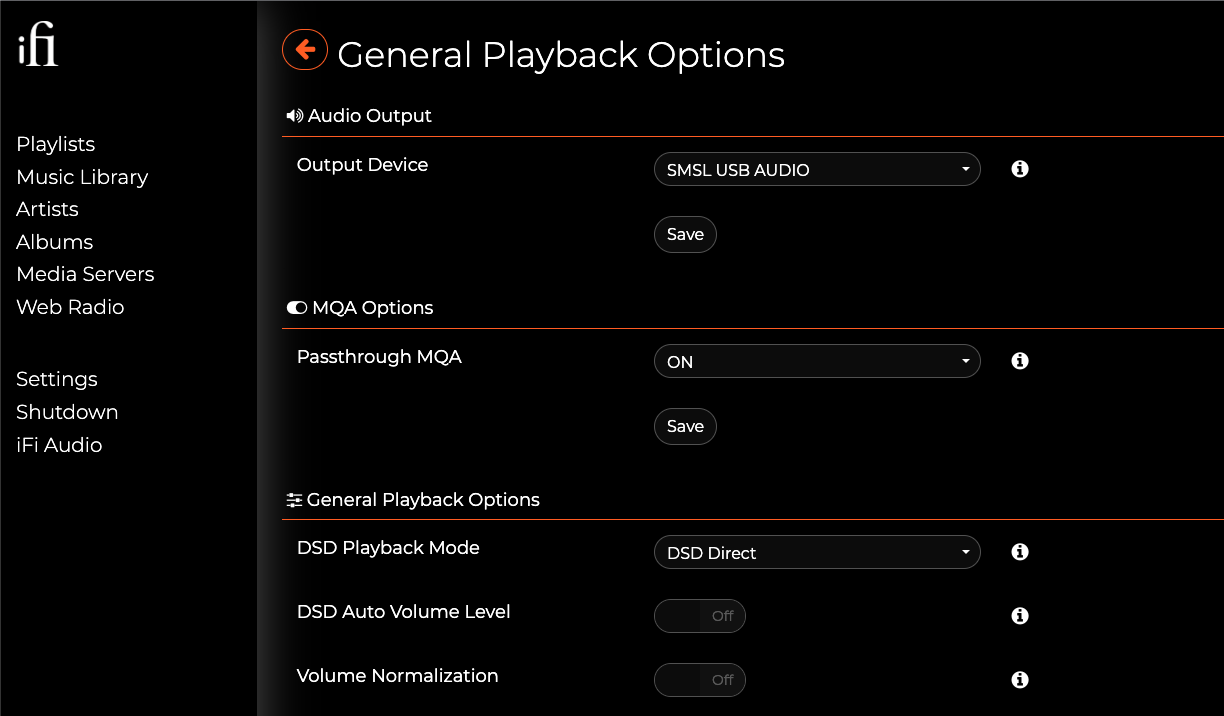Toggle DSD Auto Volume Level switch

700,616
